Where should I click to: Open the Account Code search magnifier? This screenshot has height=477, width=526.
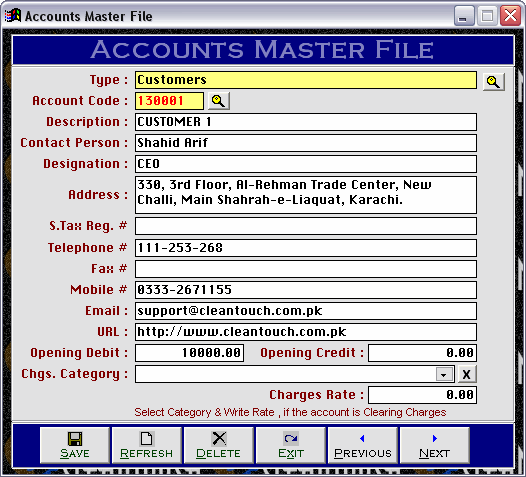pyautogui.click(x=219, y=101)
